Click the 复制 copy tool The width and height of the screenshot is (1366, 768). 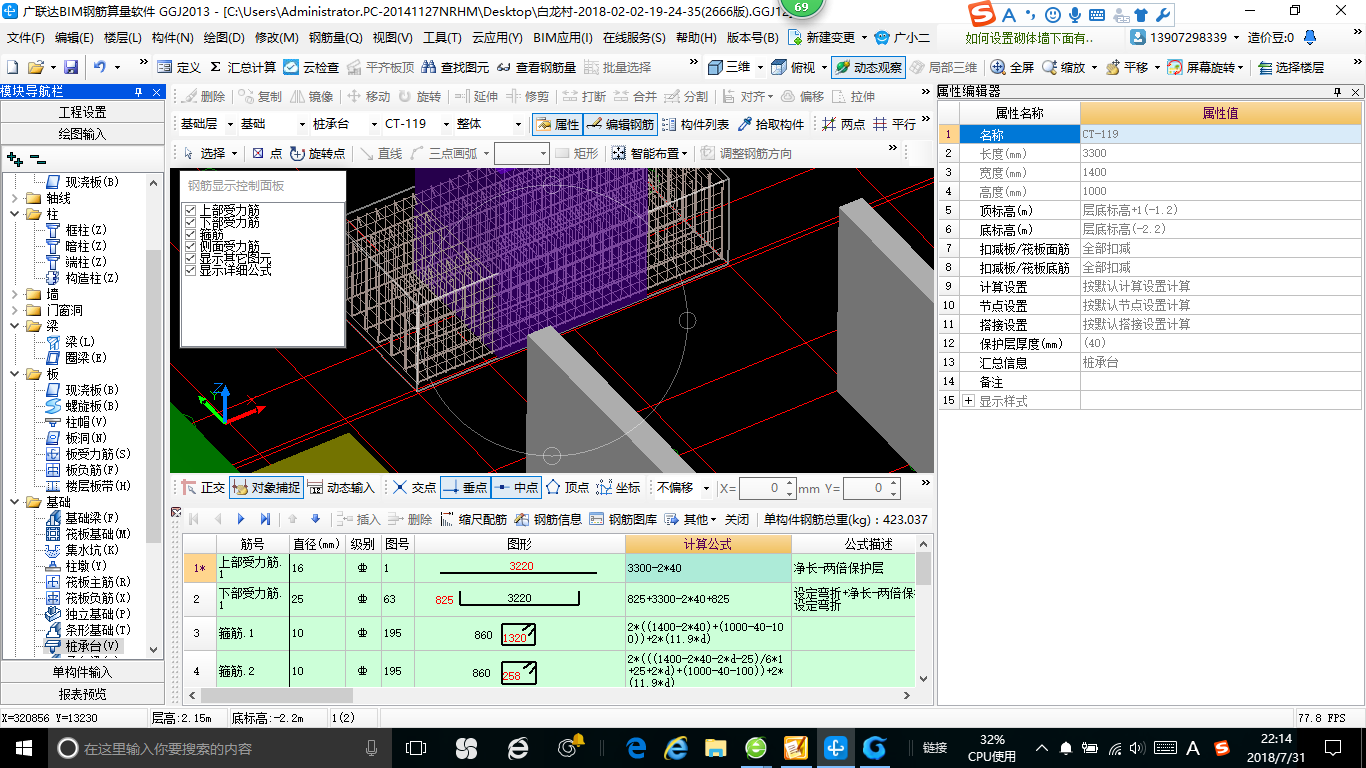coord(260,96)
